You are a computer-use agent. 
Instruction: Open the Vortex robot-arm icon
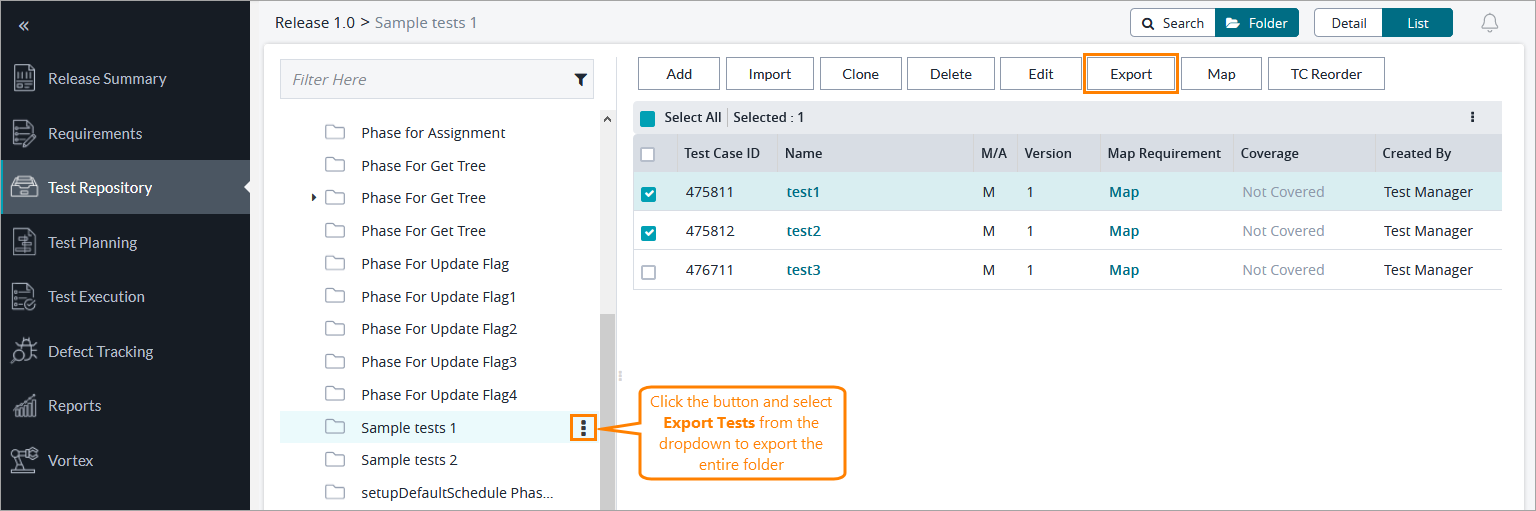[x=24, y=460]
